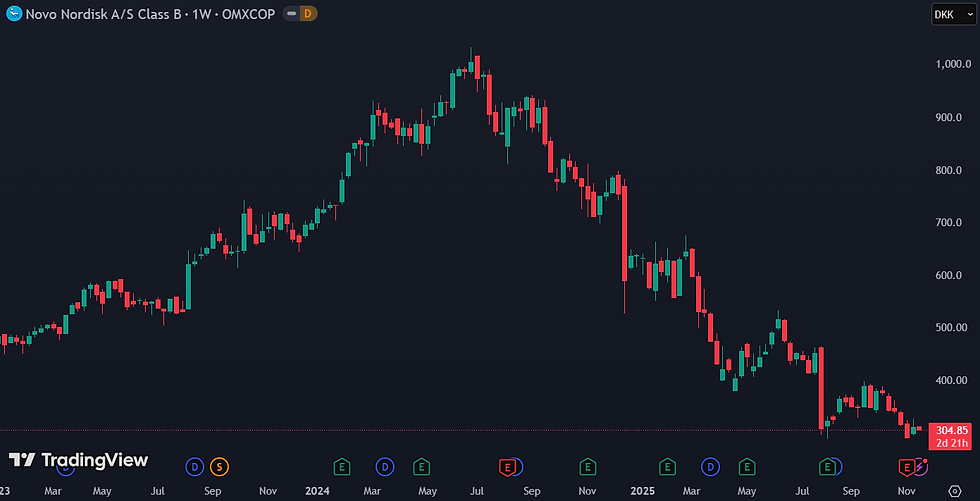
Task: Click the long red candle from December 2024
Action: (x=624, y=234)
